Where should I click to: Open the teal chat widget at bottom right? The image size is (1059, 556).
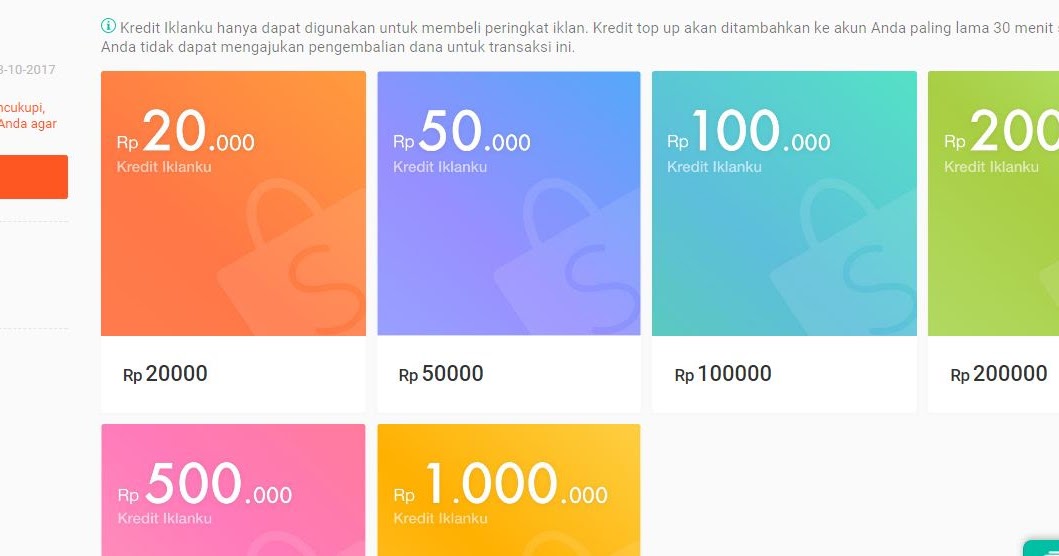pos(1041,548)
